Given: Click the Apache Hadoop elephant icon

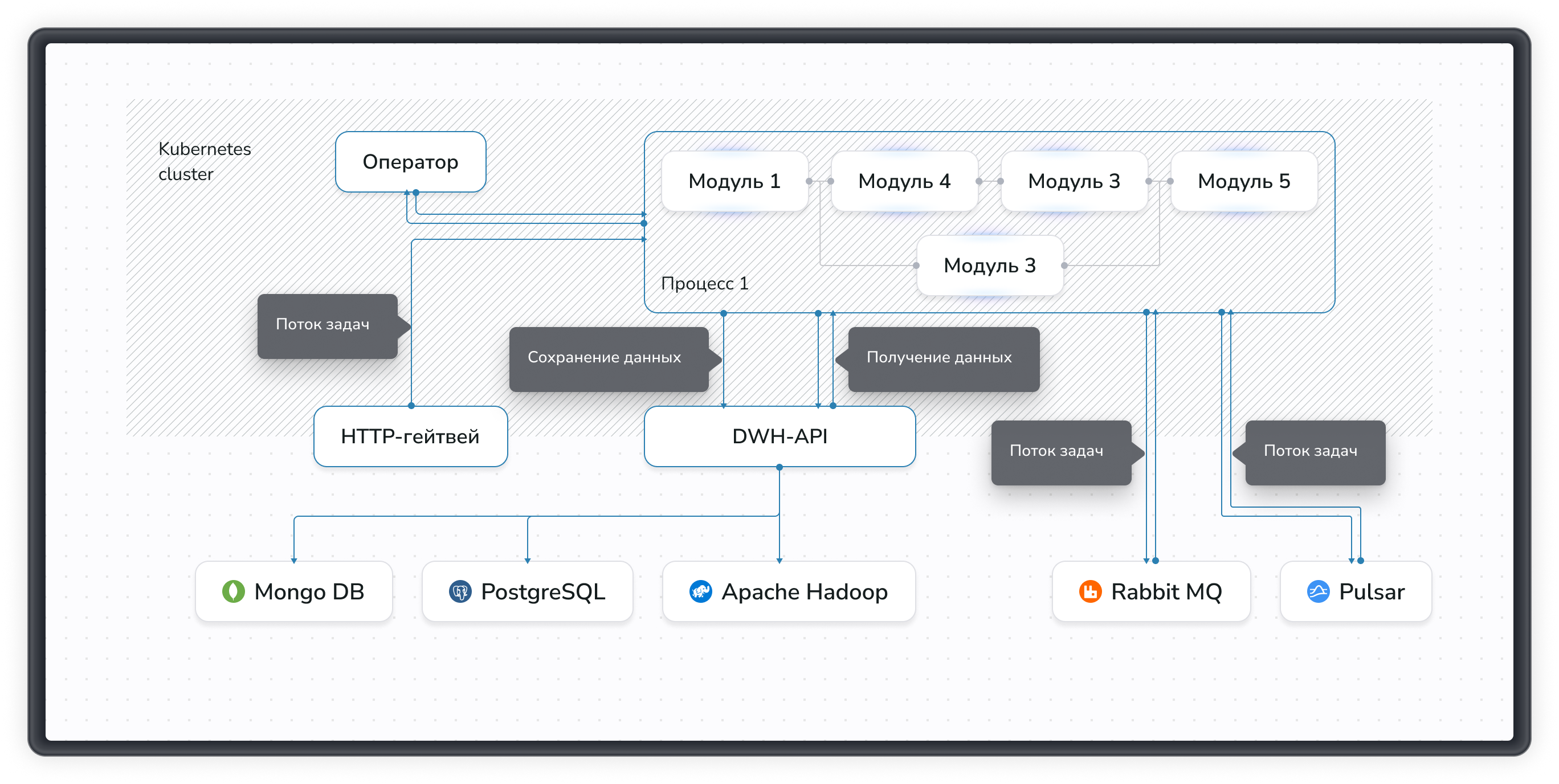Looking at the screenshot, I should (x=700, y=591).
